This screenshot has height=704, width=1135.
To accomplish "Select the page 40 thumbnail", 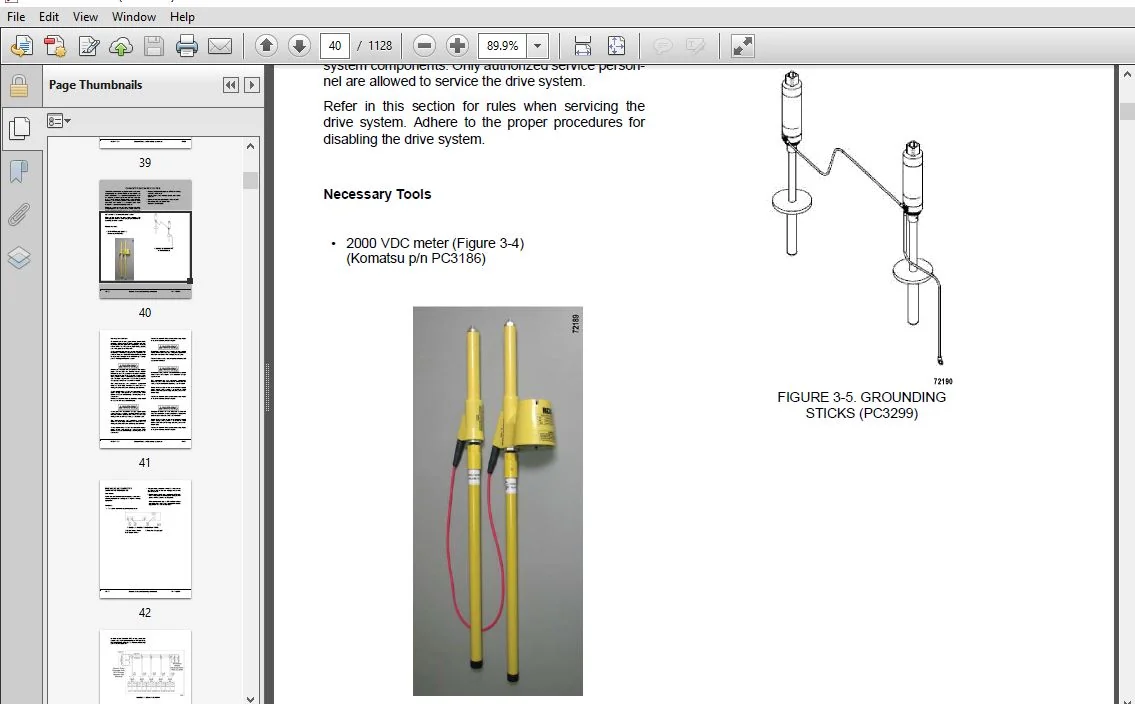I will pos(145,239).
